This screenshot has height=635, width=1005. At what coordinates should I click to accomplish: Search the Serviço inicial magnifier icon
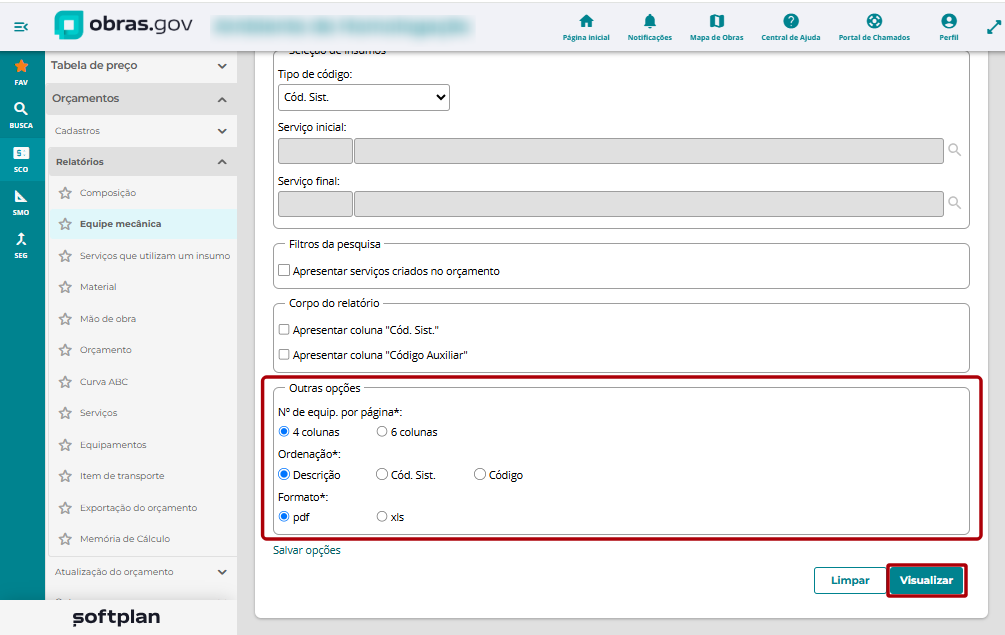954,150
